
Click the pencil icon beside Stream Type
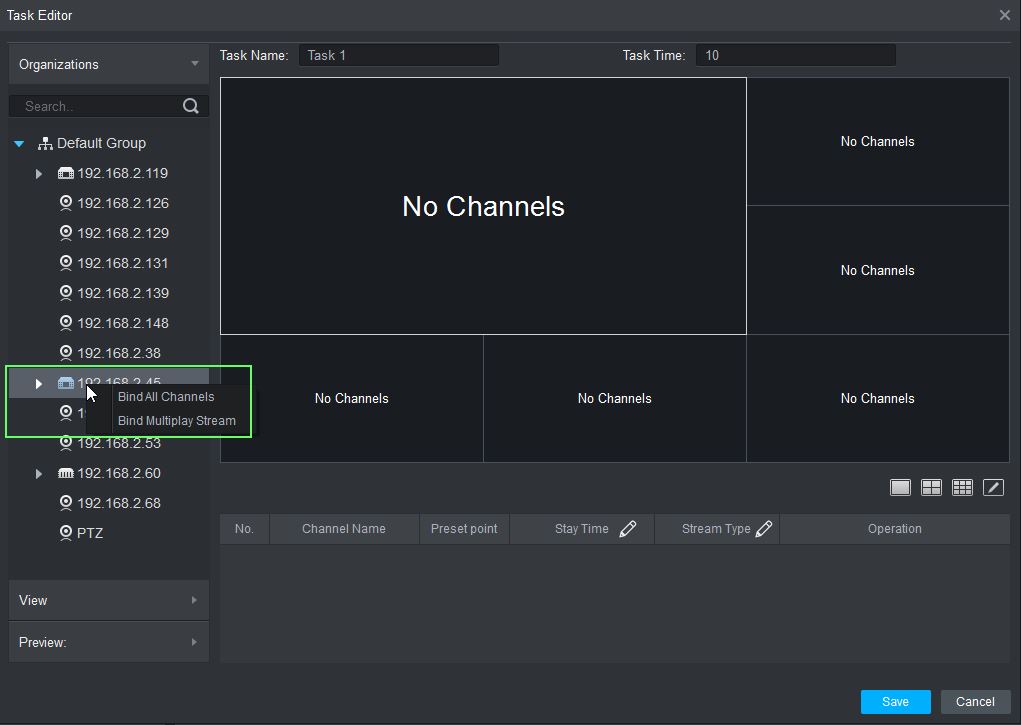pos(764,529)
